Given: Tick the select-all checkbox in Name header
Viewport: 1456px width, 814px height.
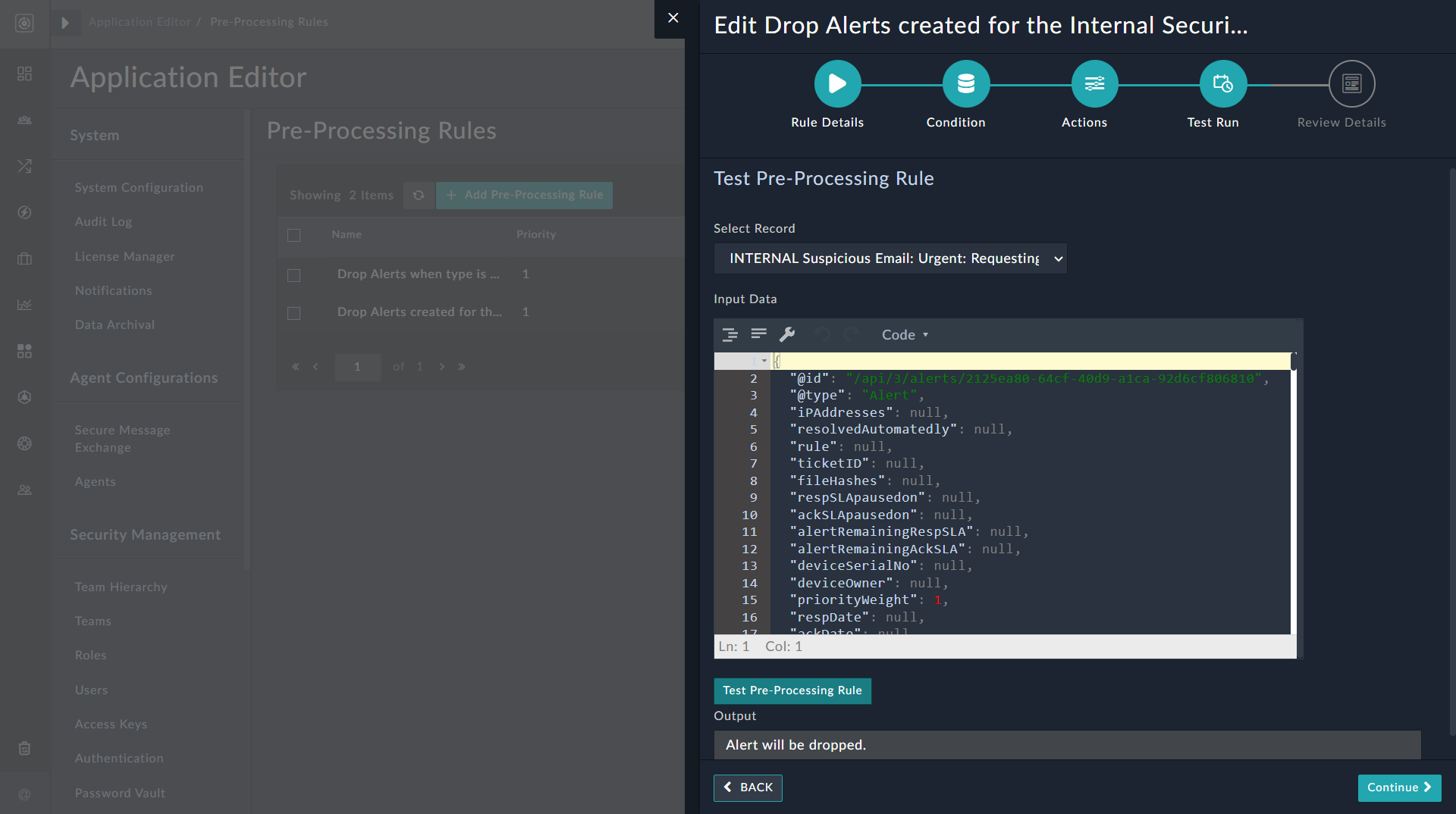Looking at the screenshot, I should pos(294,235).
